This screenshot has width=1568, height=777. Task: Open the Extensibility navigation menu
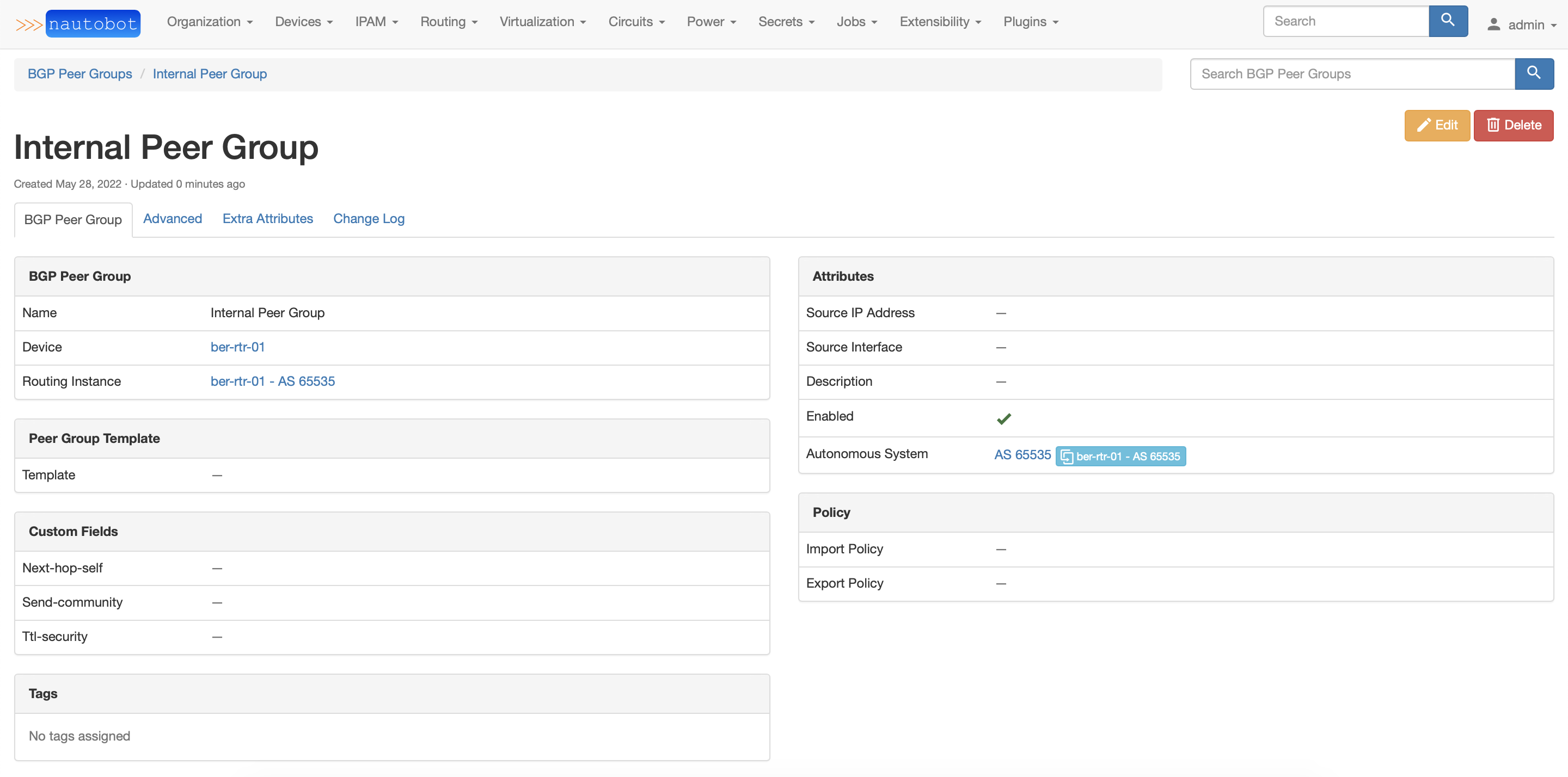940,22
